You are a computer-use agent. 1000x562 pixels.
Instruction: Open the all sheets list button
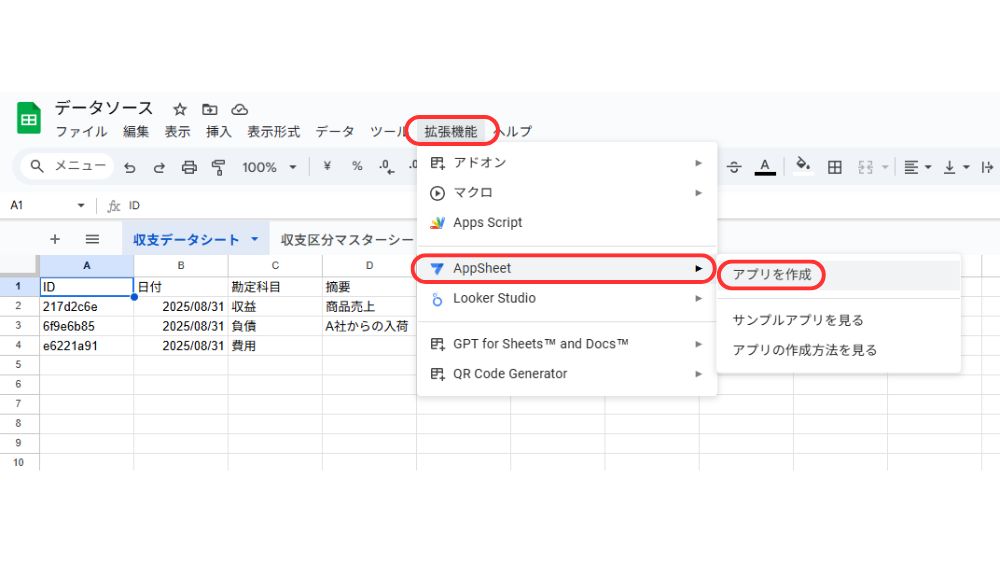coord(92,239)
